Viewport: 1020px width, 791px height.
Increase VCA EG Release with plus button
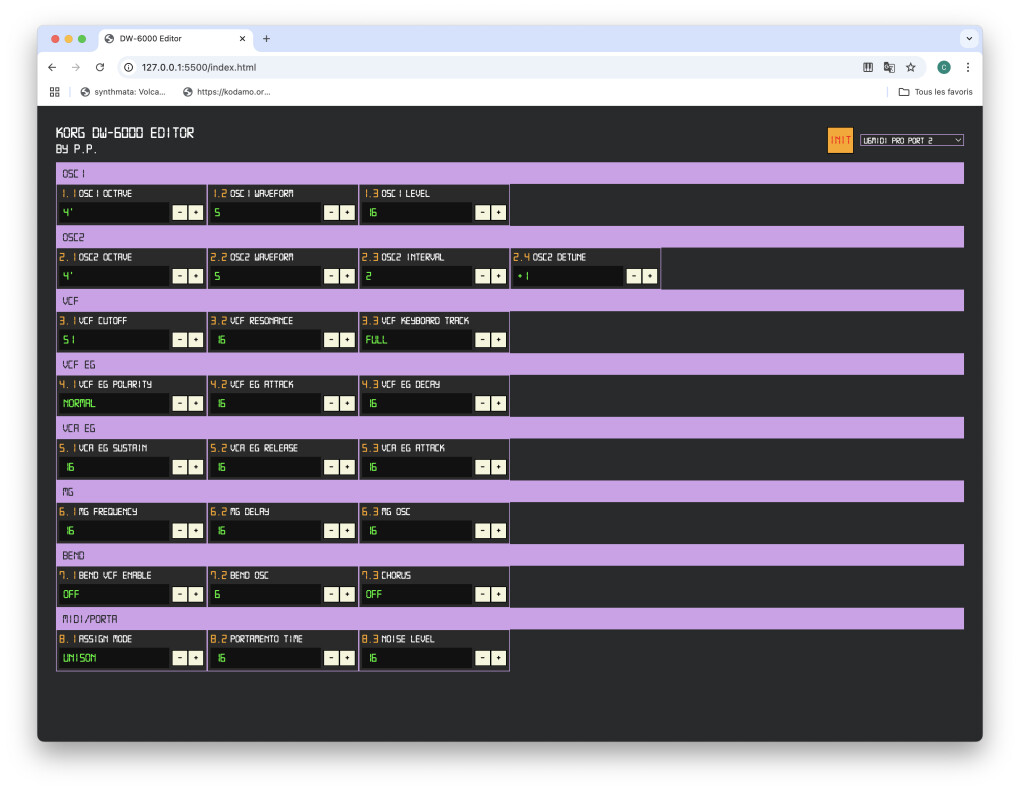point(347,467)
